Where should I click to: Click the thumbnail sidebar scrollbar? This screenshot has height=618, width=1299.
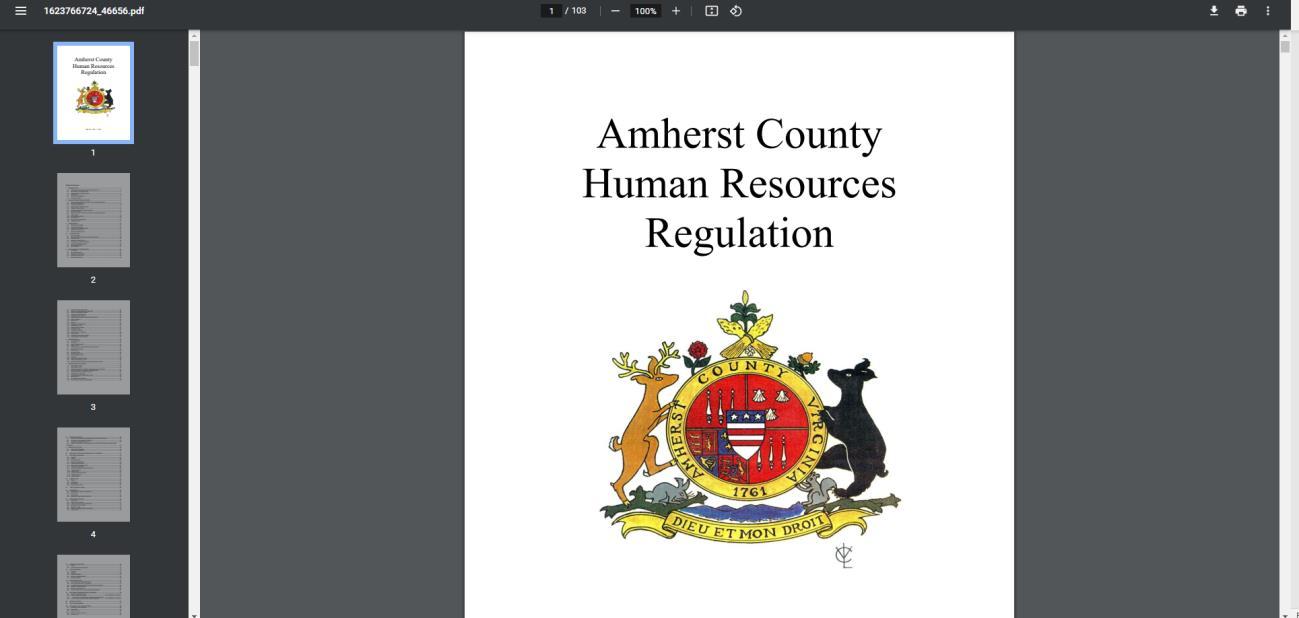[194, 53]
